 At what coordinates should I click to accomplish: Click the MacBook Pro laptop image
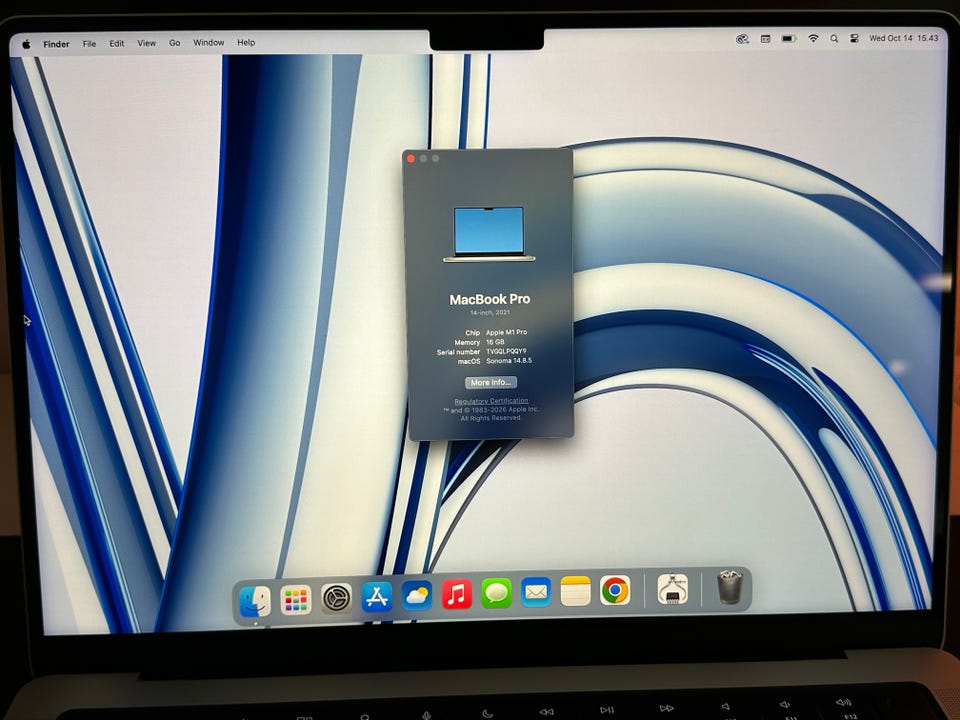(489, 234)
